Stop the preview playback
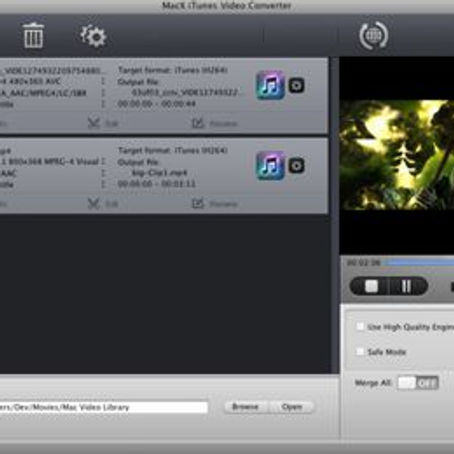 371,286
